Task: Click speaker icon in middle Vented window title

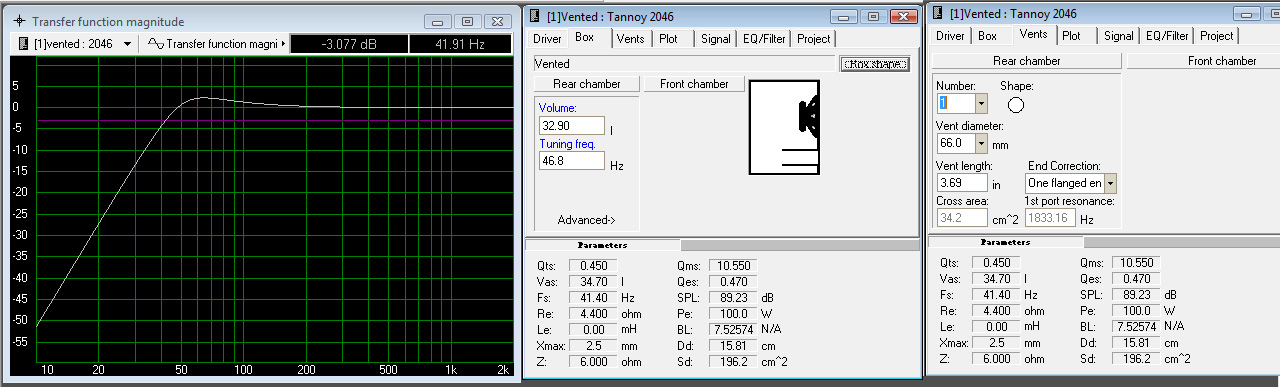Action: 535,15
